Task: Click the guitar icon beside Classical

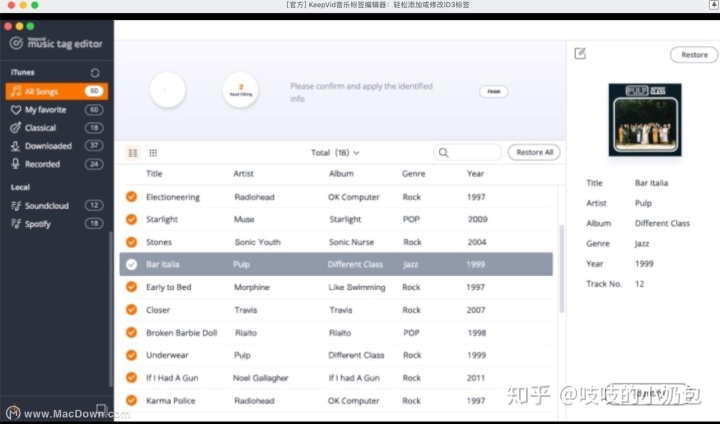Action: pyautogui.click(x=16, y=128)
